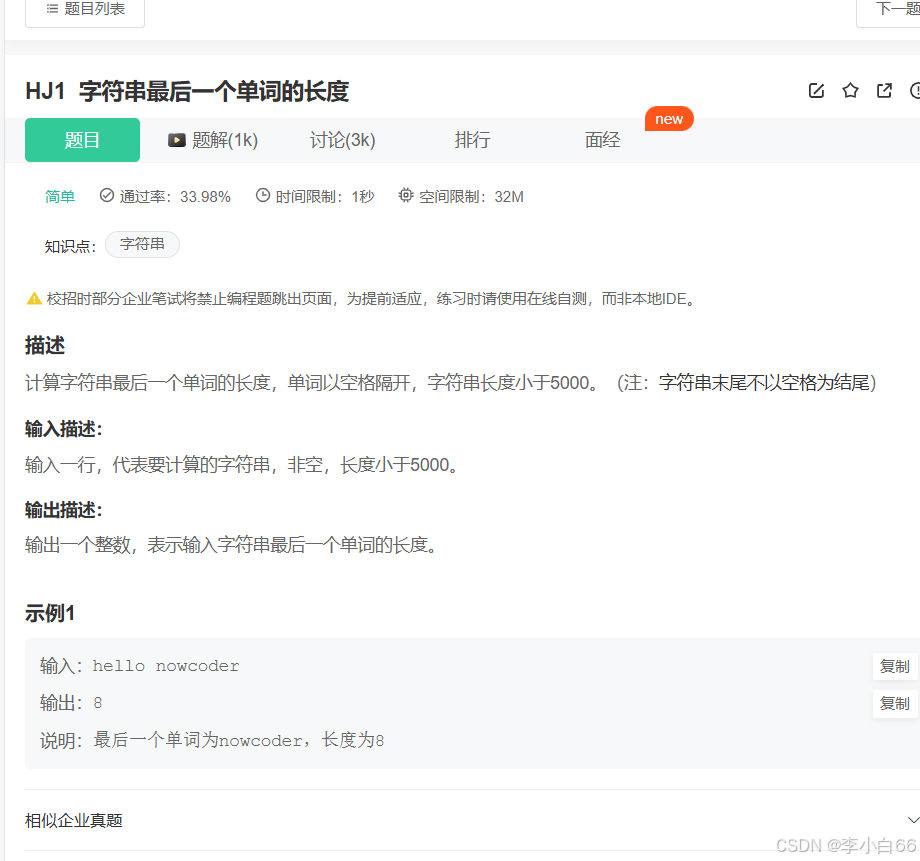The height and width of the screenshot is (861, 920).
Task: Select the 字符串 knowledge tag
Action: (x=142, y=244)
